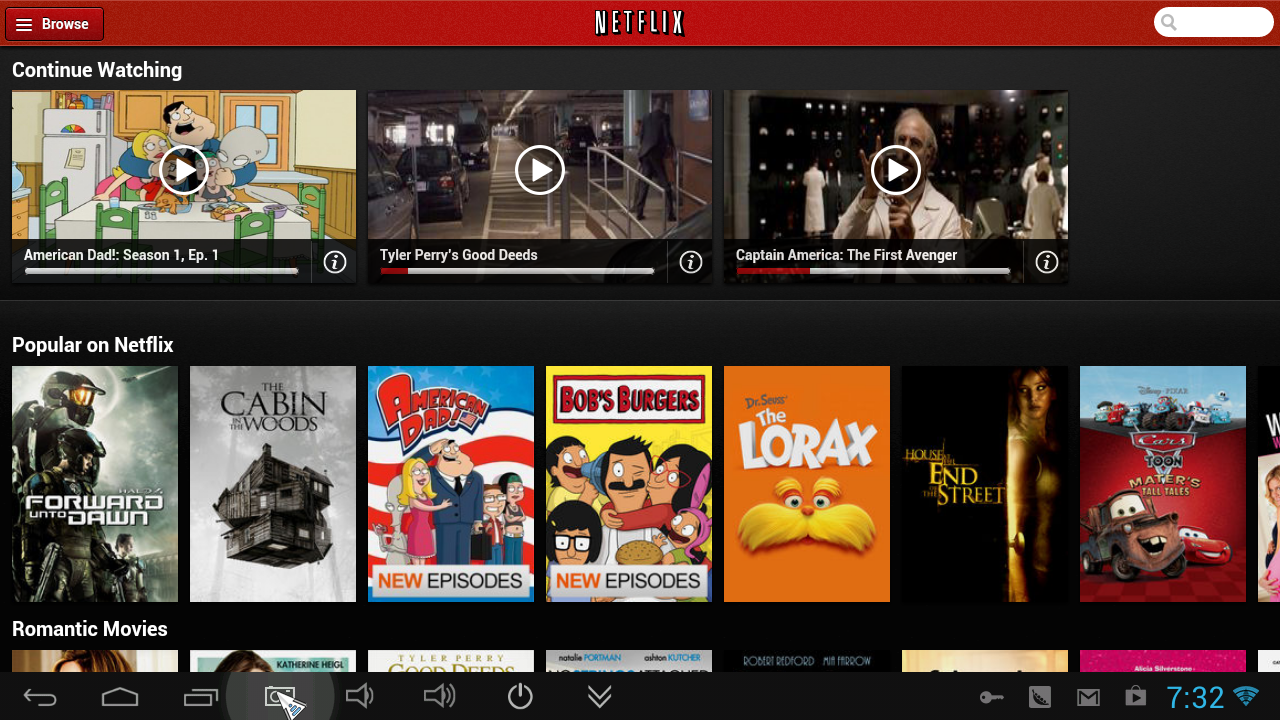The image size is (1280, 720).
Task: Focus the search field
Action: pyautogui.click(x=1213, y=22)
